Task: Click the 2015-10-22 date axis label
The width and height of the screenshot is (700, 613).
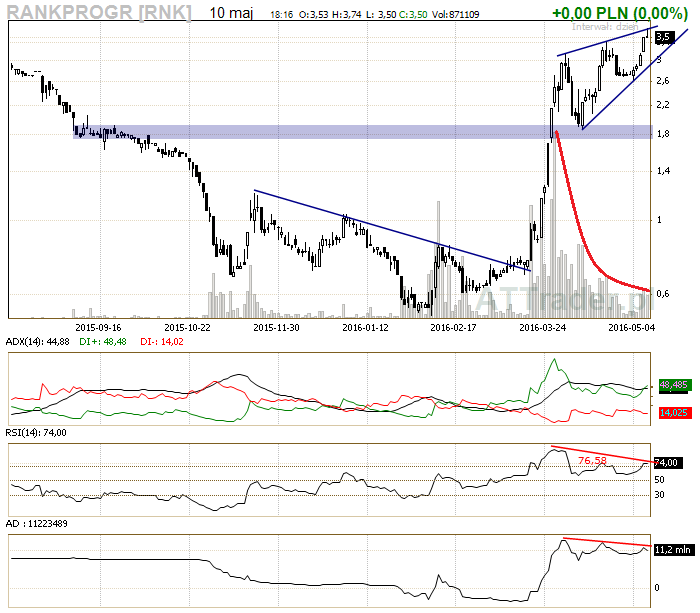Action: coord(188,328)
